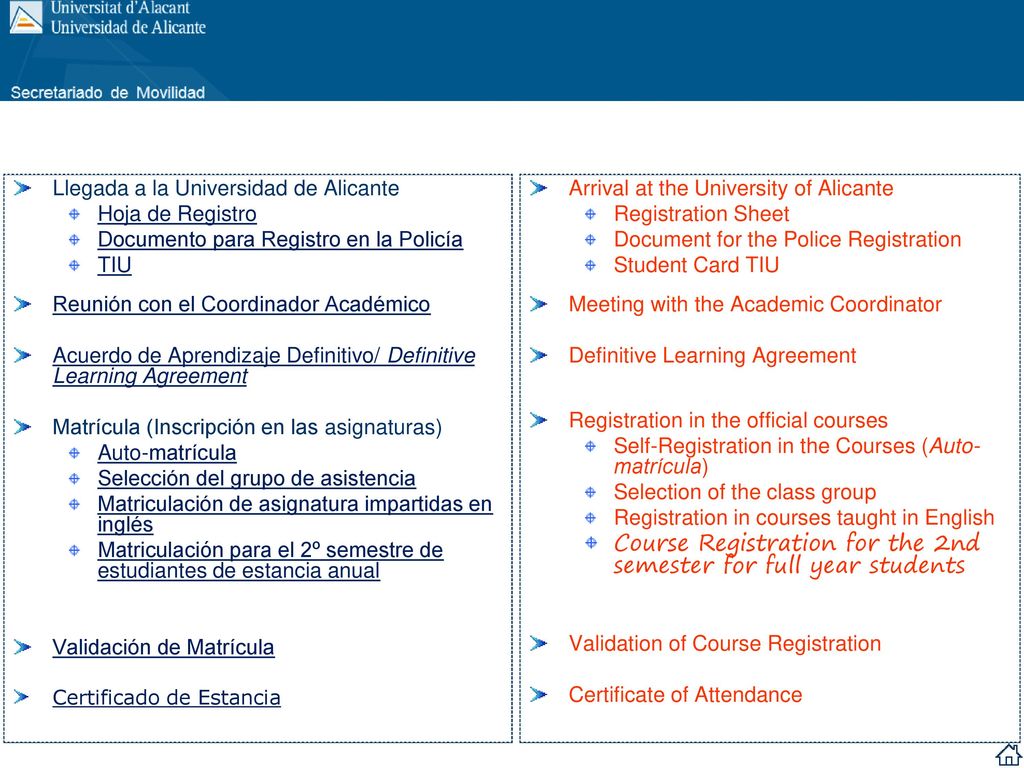The image size is (1024, 768).
Task: Click Registration in courses taught in English
Action: pyautogui.click(x=804, y=517)
